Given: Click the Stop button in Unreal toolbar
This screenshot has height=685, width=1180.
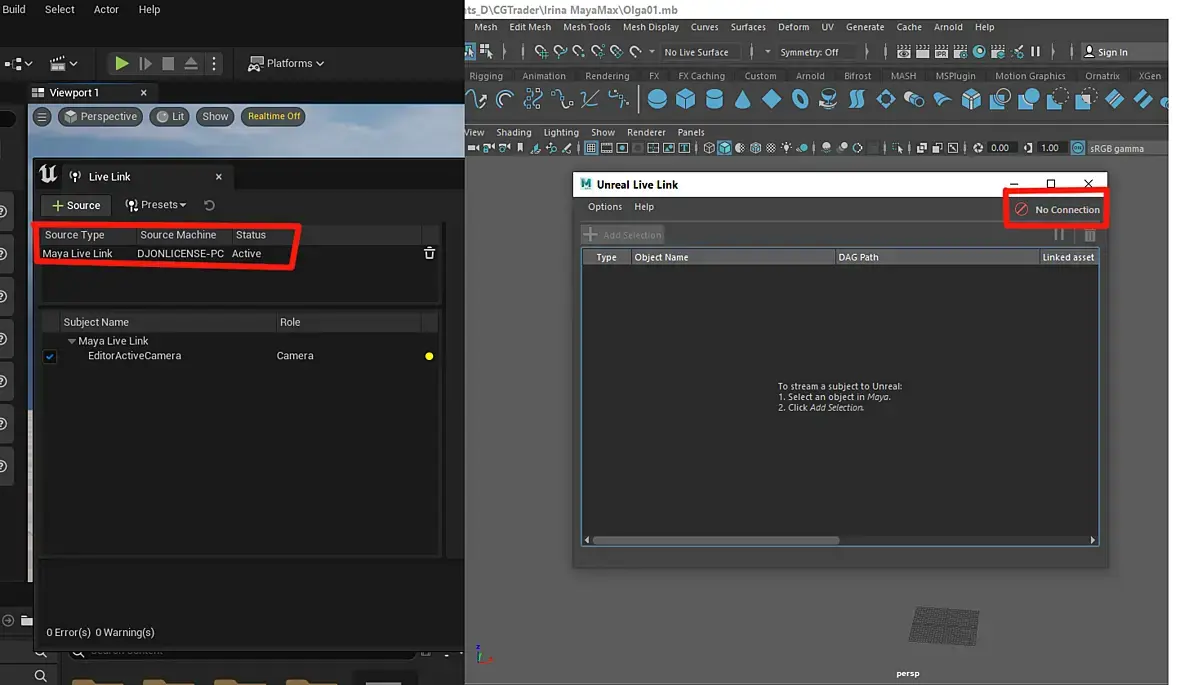Looking at the screenshot, I should [x=169, y=63].
